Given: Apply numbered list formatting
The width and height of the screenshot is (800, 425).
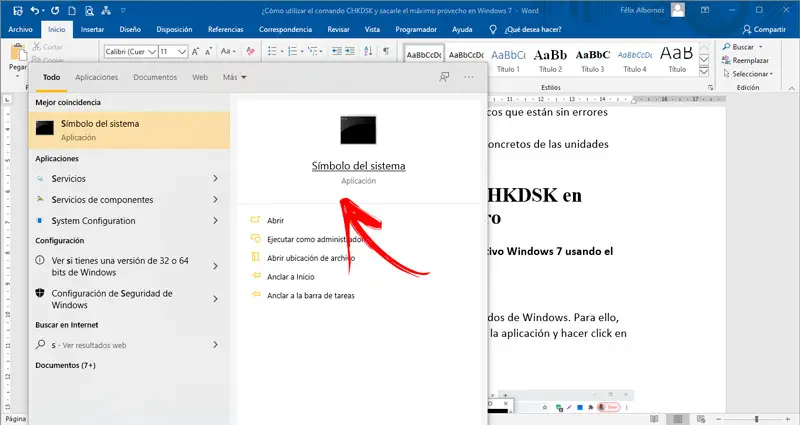Looking at the screenshot, I should pyautogui.click(x=293, y=51).
